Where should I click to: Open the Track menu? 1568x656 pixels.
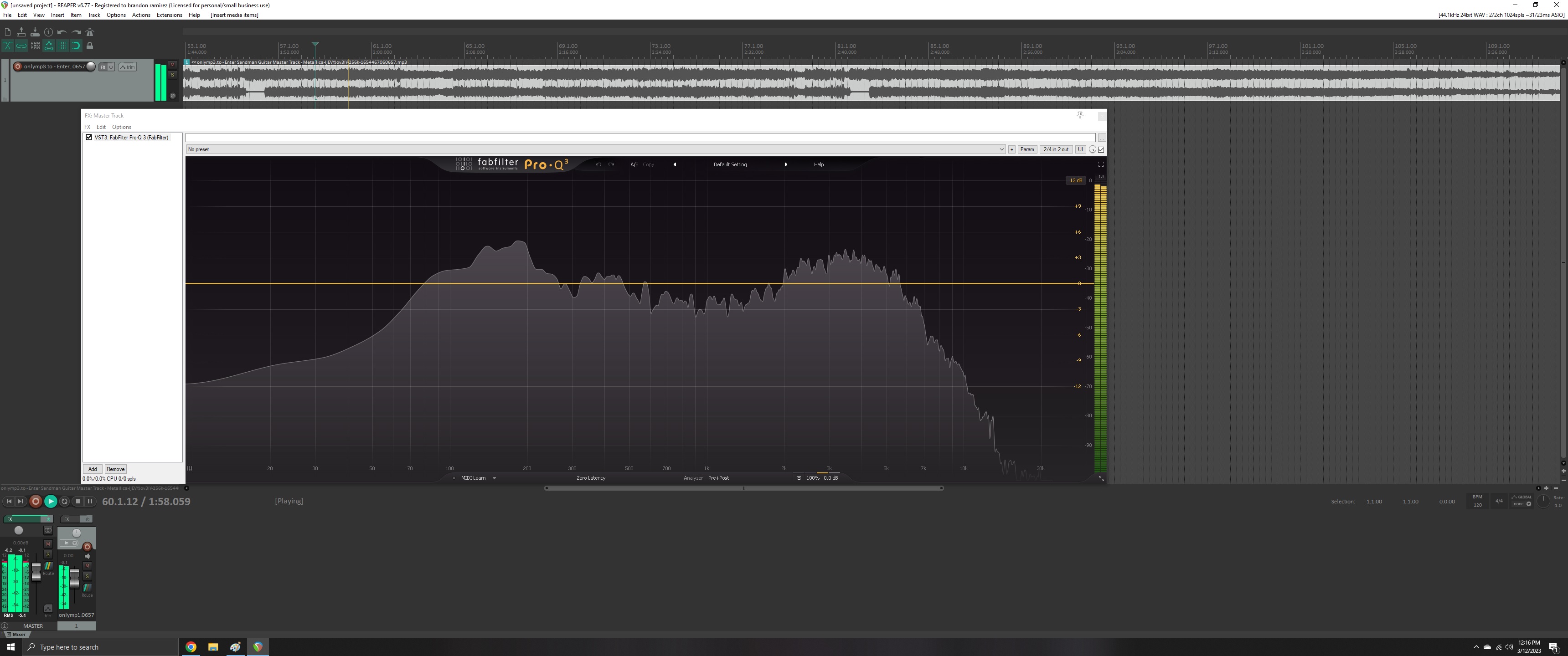(x=94, y=15)
